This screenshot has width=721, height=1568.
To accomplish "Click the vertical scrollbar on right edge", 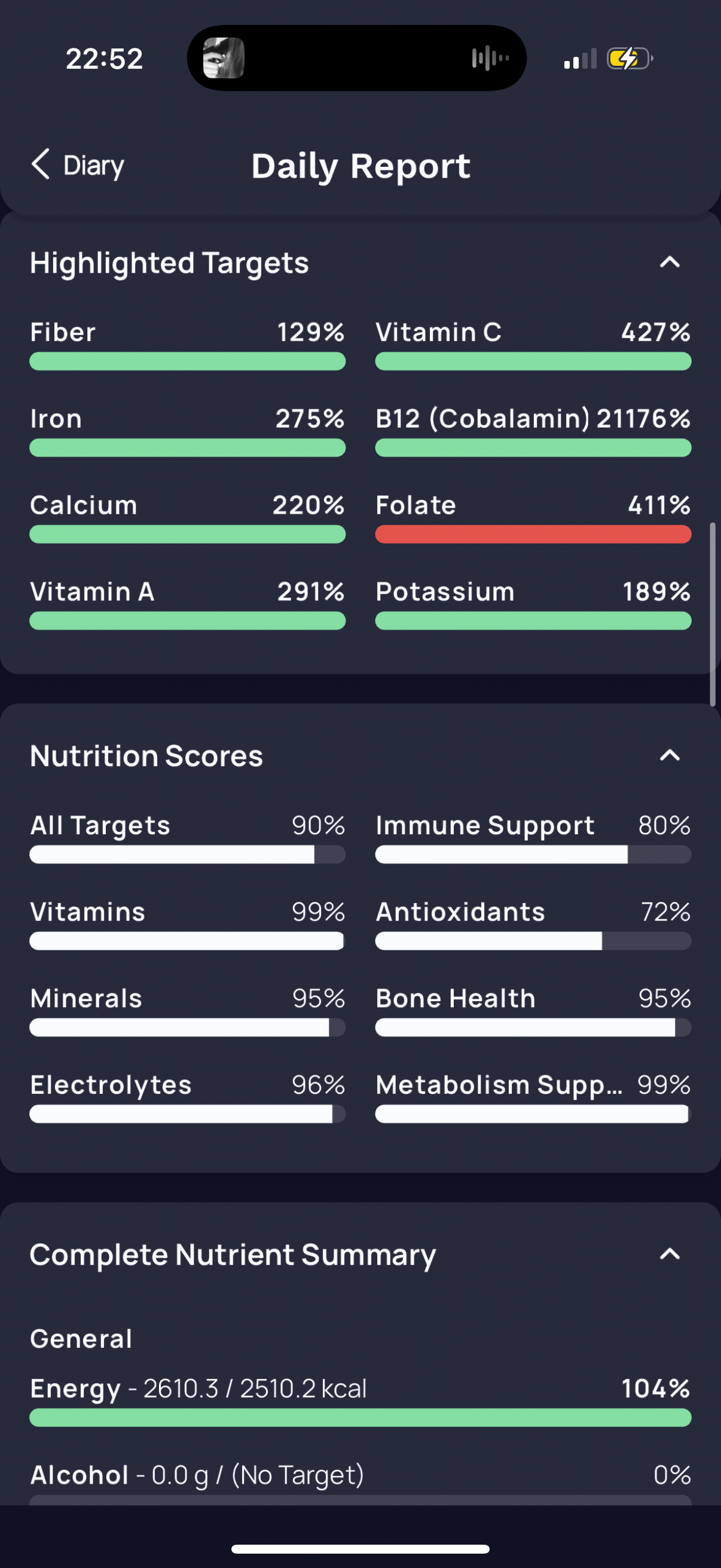I will click(712, 614).
